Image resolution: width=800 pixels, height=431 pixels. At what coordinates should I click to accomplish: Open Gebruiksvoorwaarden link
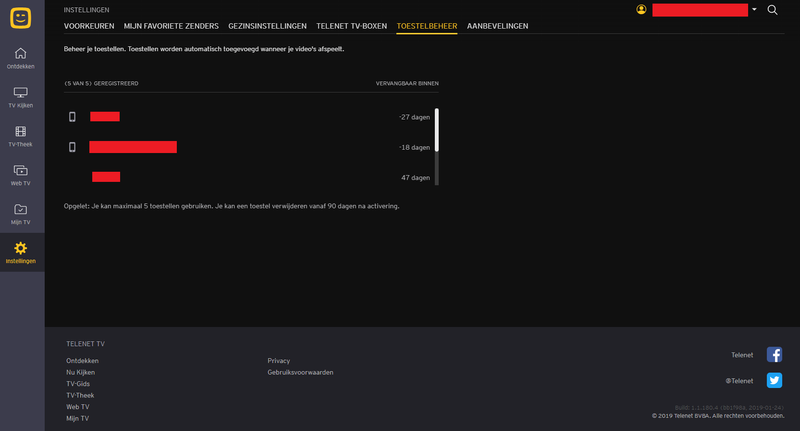point(301,372)
